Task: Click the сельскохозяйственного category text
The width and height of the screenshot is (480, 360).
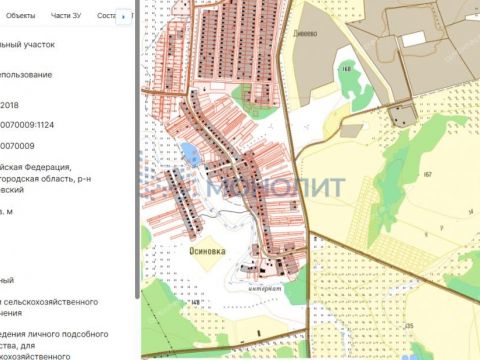Action: (x=51, y=302)
